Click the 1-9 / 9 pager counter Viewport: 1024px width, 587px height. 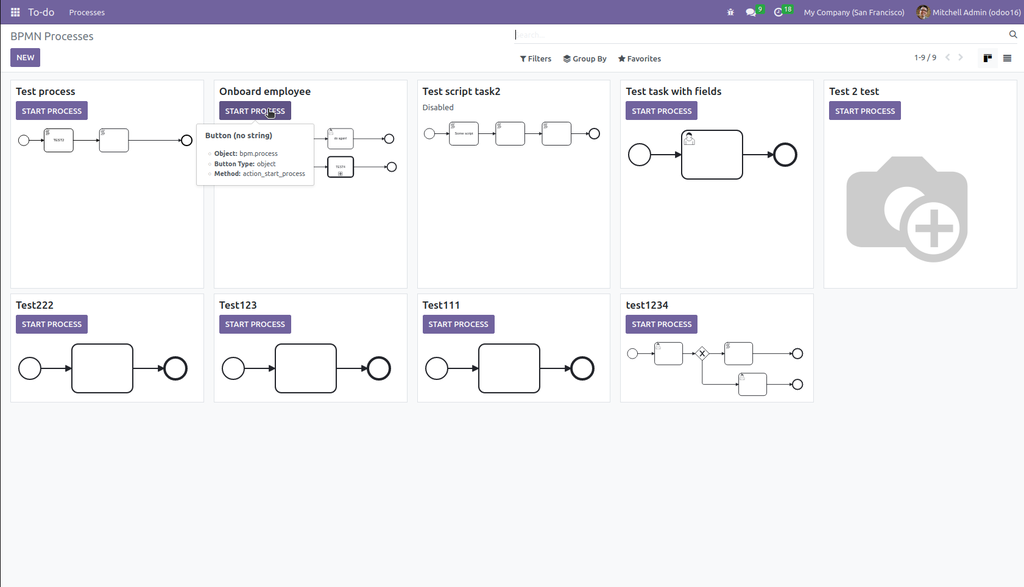[925, 57]
